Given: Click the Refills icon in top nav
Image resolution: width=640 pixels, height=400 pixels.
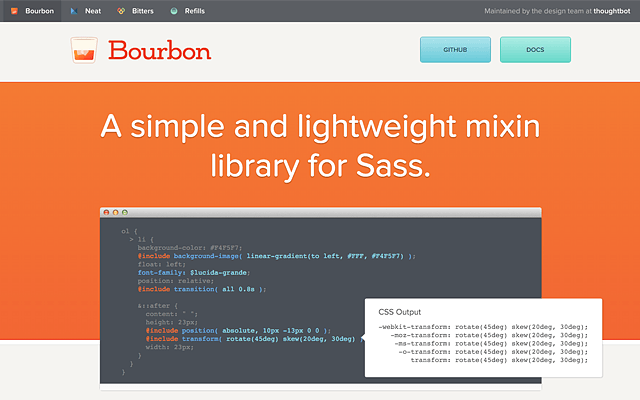Looking at the screenshot, I should [x=174, y=11].
